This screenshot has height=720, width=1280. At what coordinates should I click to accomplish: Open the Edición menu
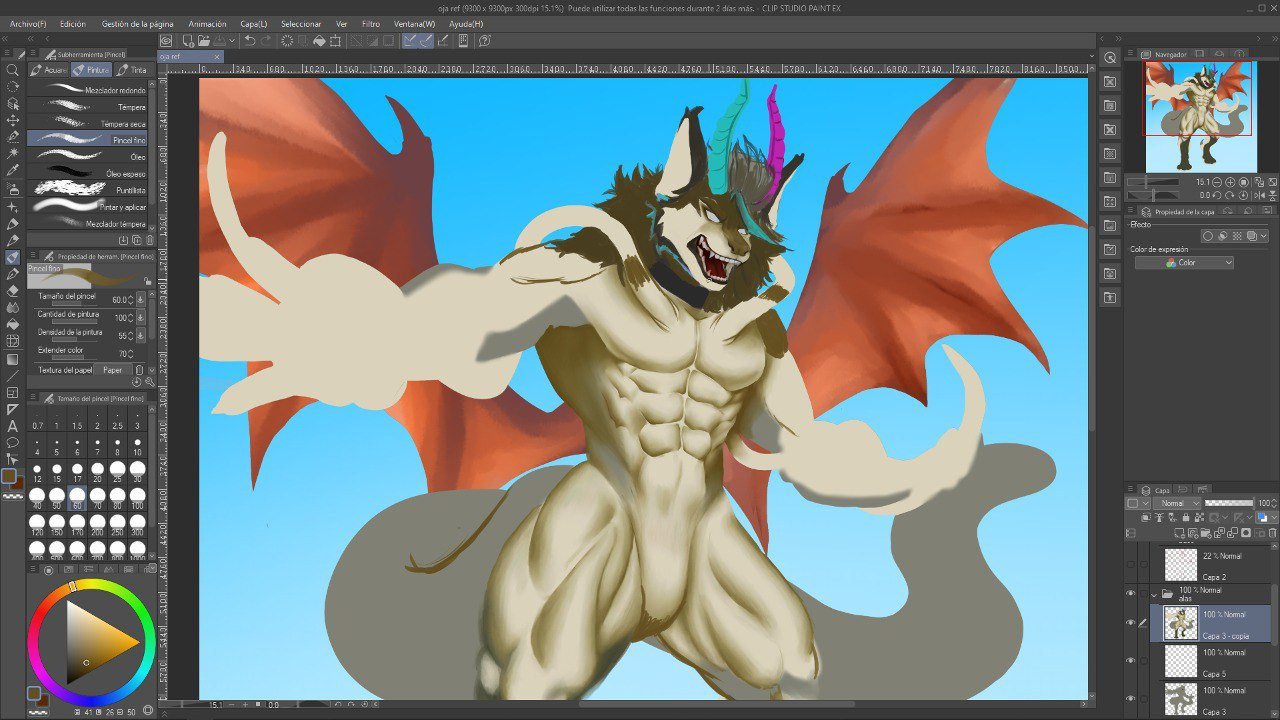[73, 23]
